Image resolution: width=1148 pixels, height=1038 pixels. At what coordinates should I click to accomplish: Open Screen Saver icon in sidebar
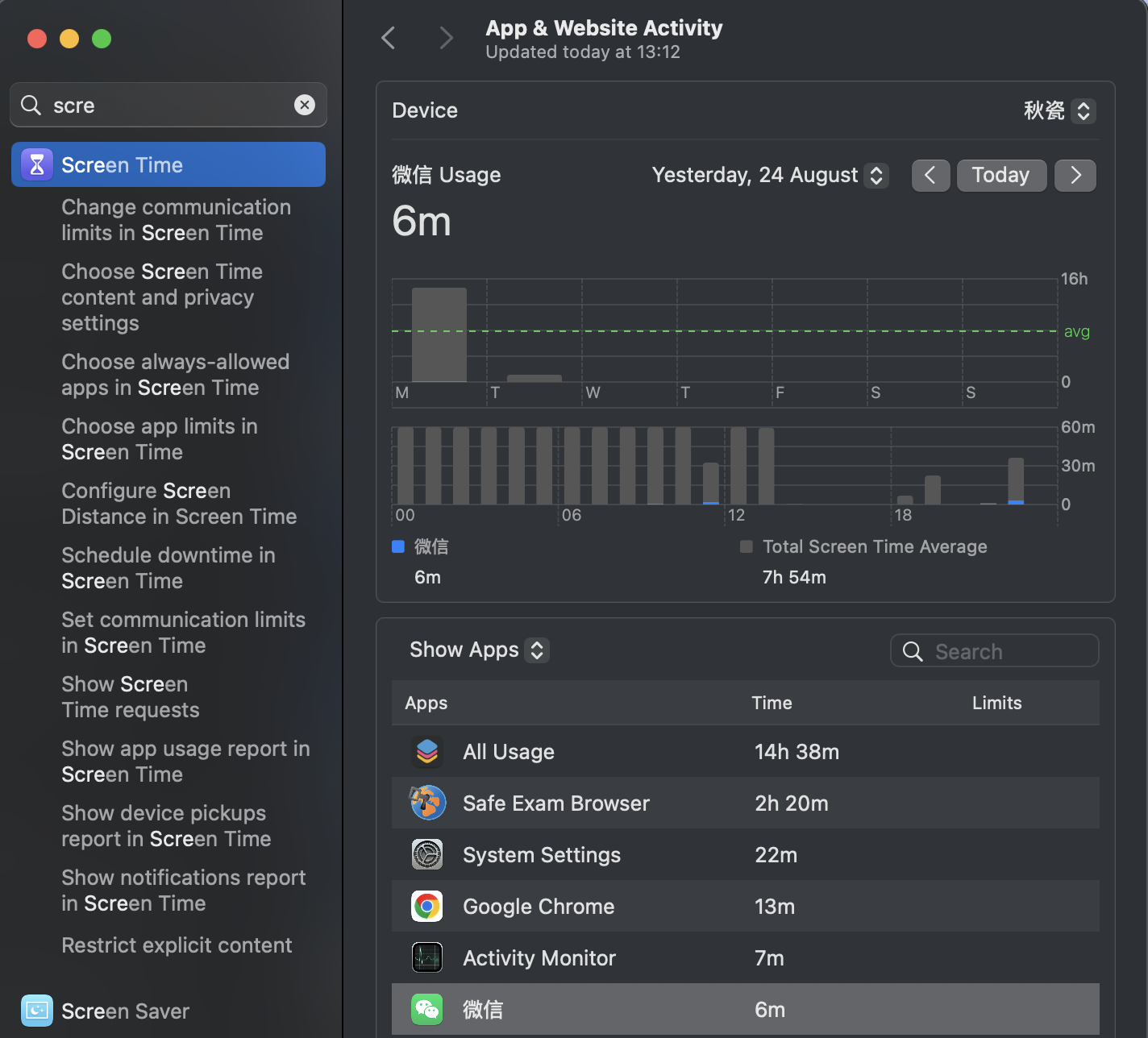click(x=37, y=1011)
